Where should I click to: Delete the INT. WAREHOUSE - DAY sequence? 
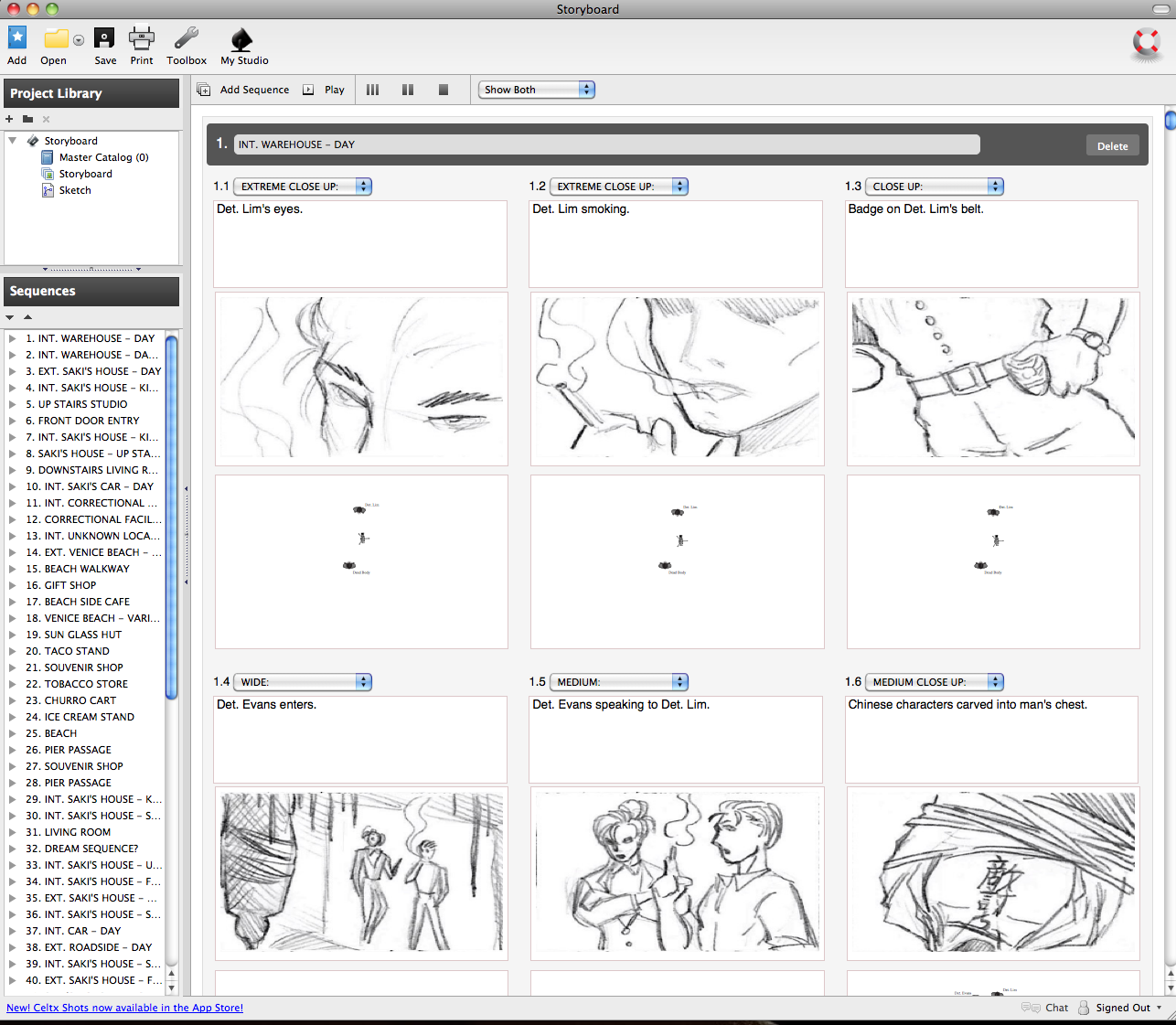point(1113,146)
